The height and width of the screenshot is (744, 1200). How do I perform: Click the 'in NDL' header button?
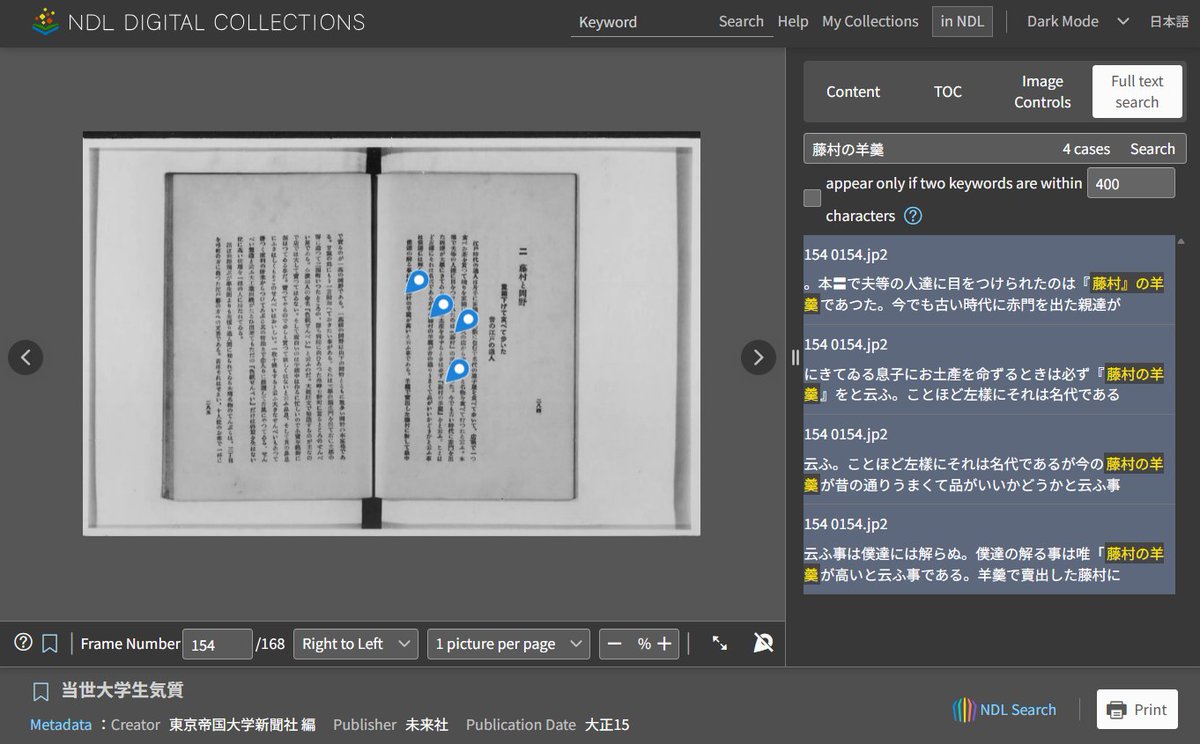pyautogui.click(x=962, y=21)
